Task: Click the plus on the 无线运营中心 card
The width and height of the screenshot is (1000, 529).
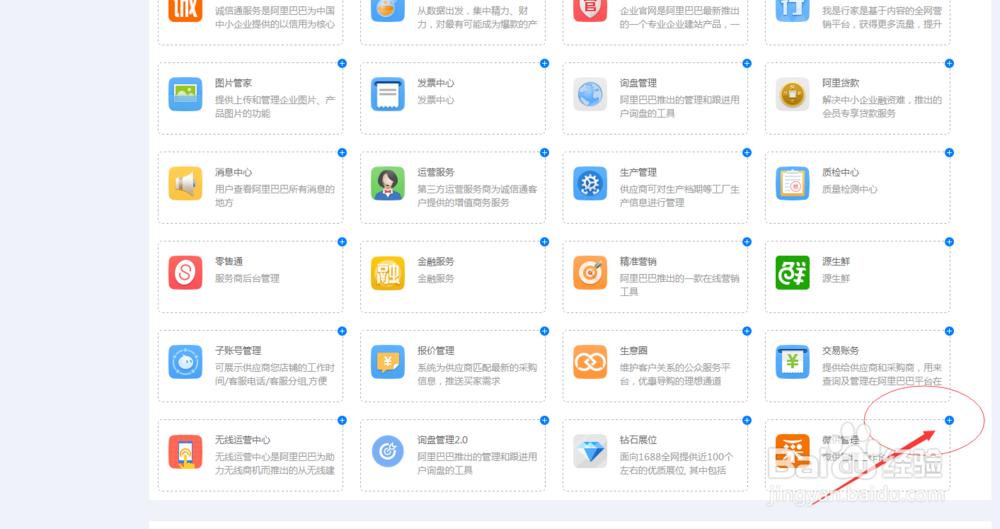Action: (x=342, y=421)
